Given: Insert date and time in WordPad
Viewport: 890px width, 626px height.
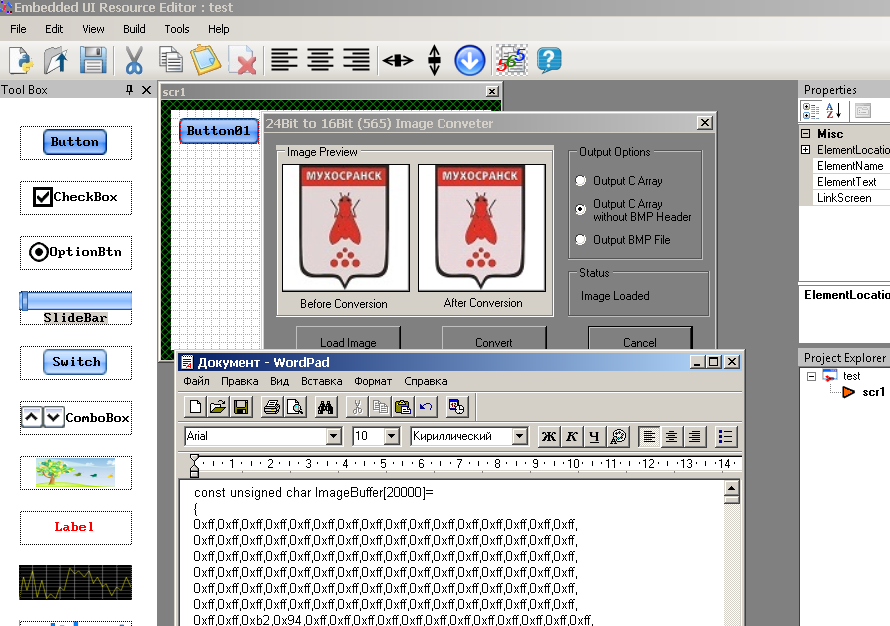Looking at the screenshot, I should point(456,407).
